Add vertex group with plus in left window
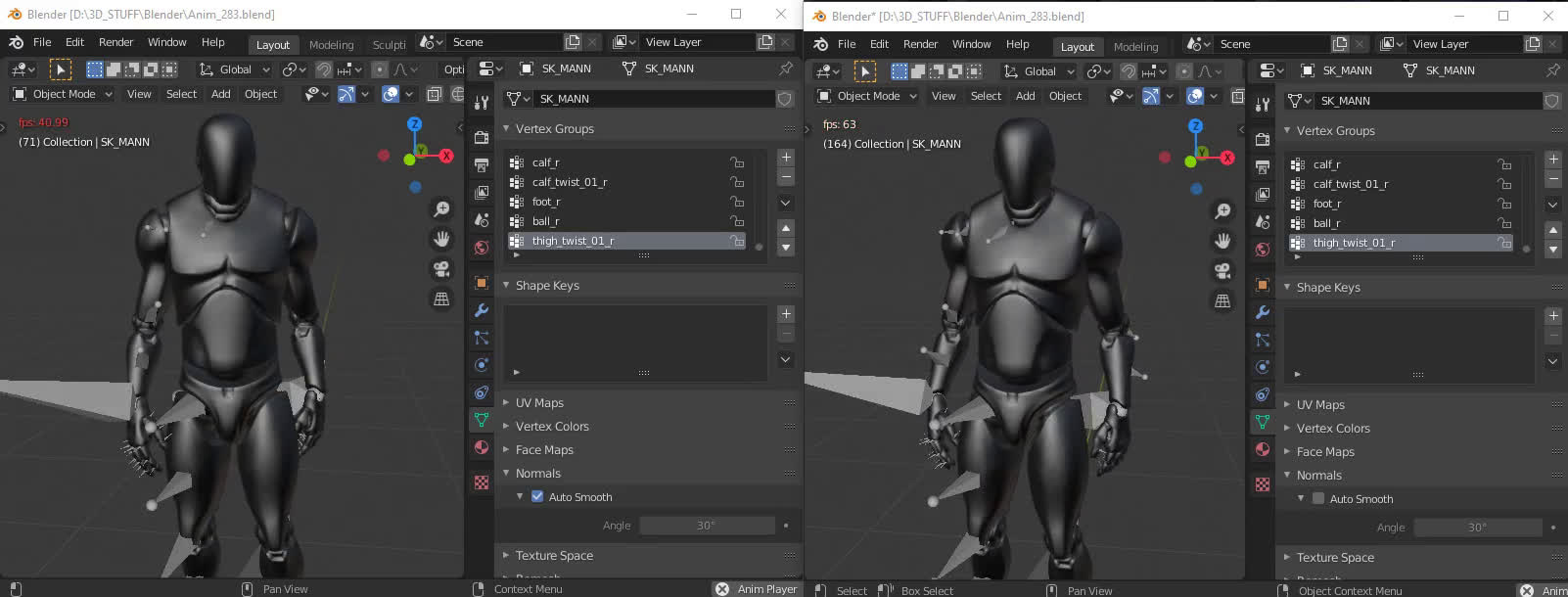Image resolution: width=1568 pixels, height=597 pixels. (786, 158)
